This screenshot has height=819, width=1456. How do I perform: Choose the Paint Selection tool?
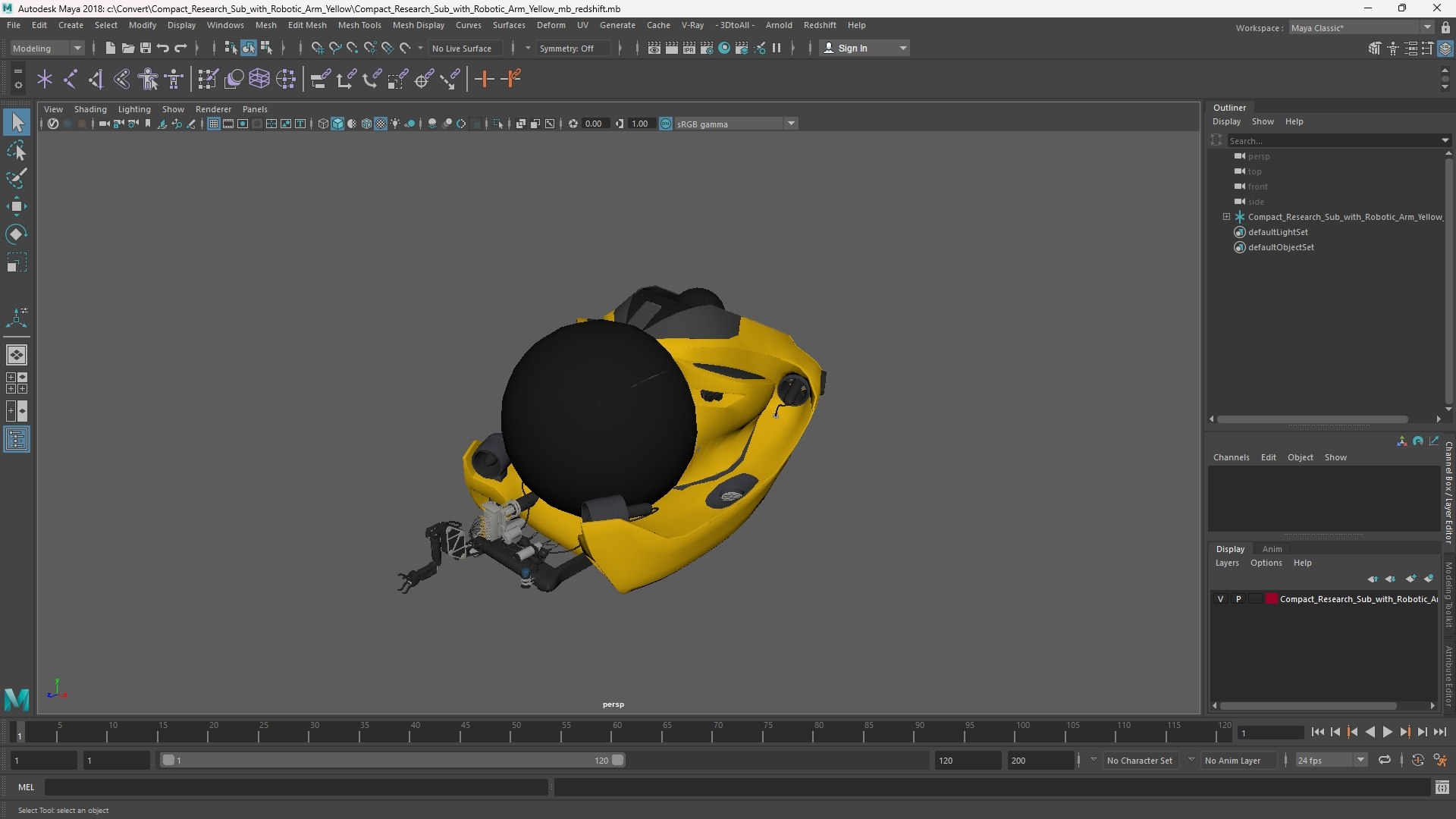(17, 178)
